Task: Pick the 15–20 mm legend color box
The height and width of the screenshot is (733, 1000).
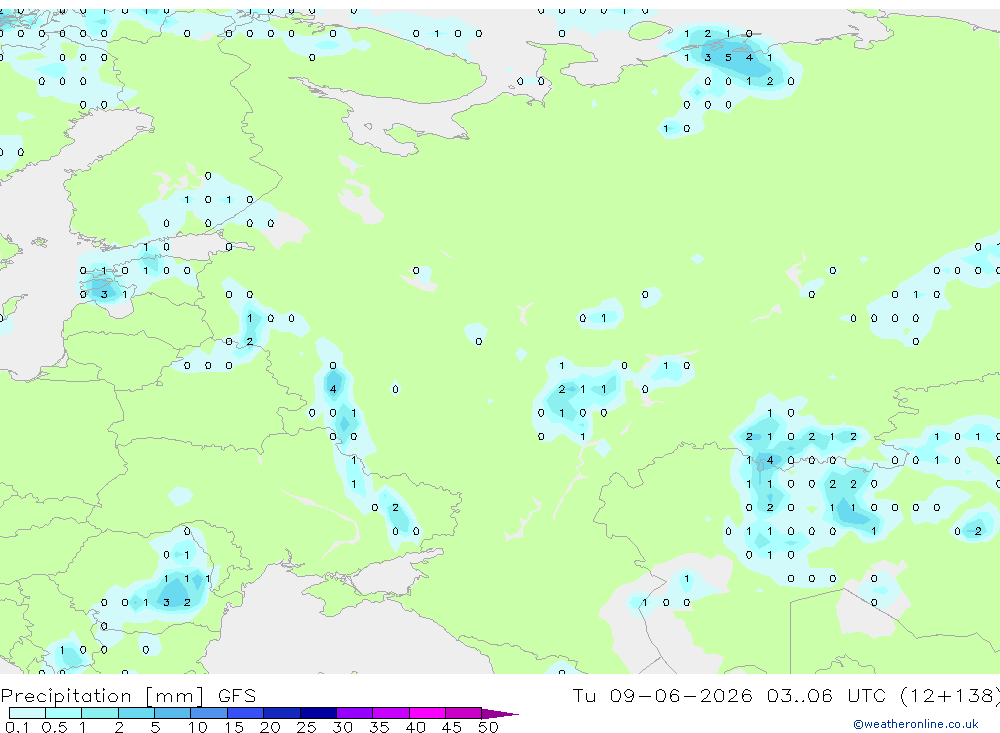Action: pos(246,713)
